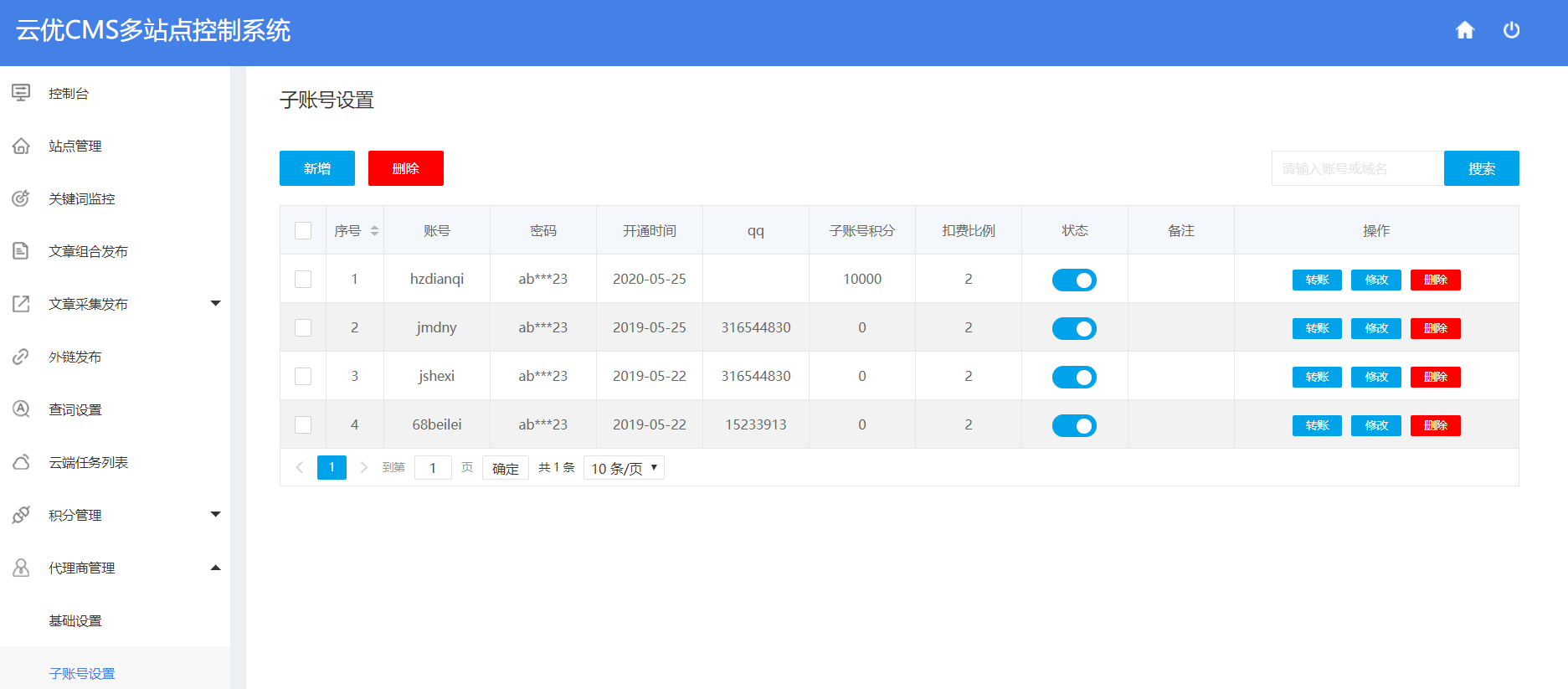Click the 查词设置 circled-A icon

tap(21, 409)
